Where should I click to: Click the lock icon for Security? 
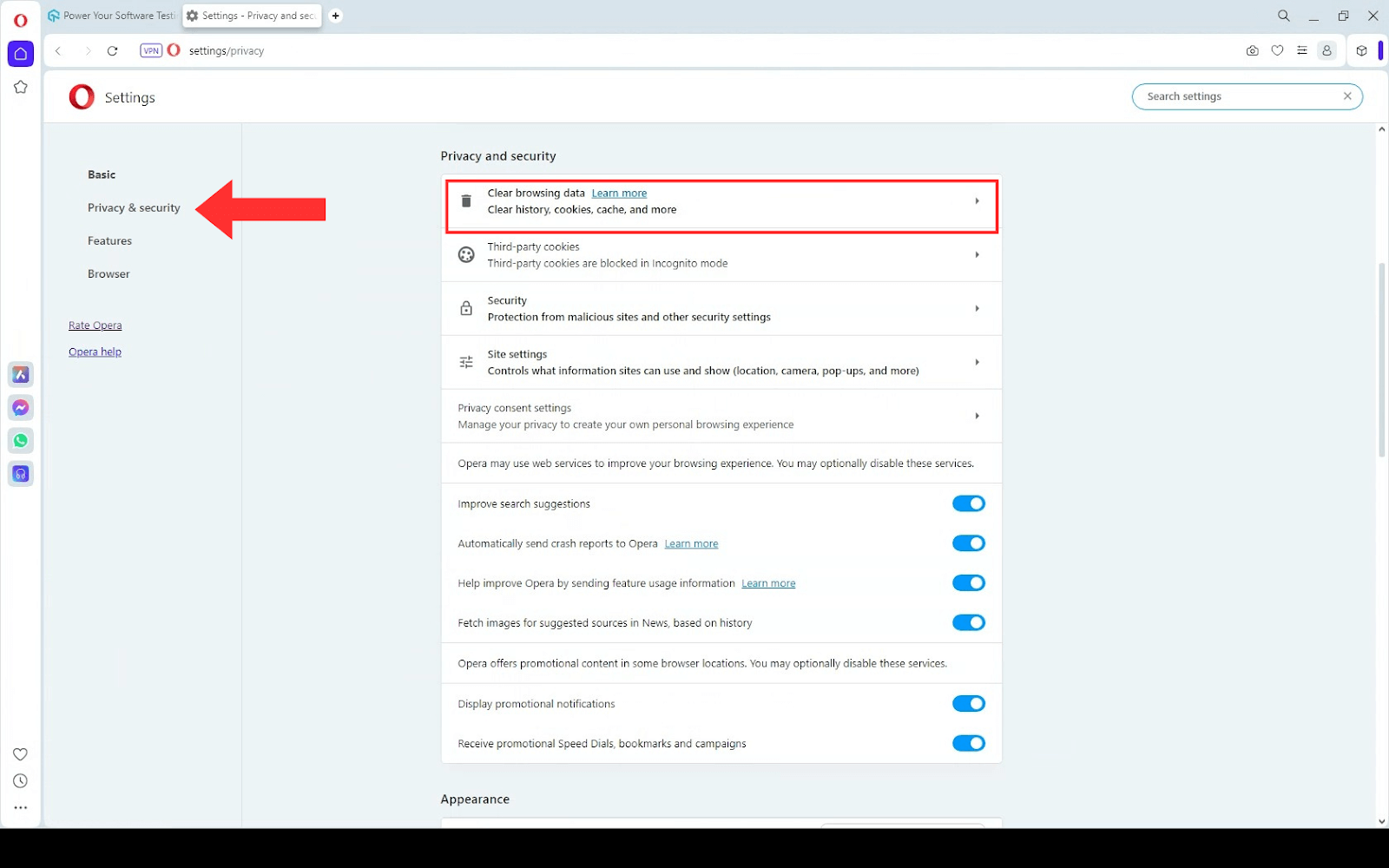[x=466, y=309]
